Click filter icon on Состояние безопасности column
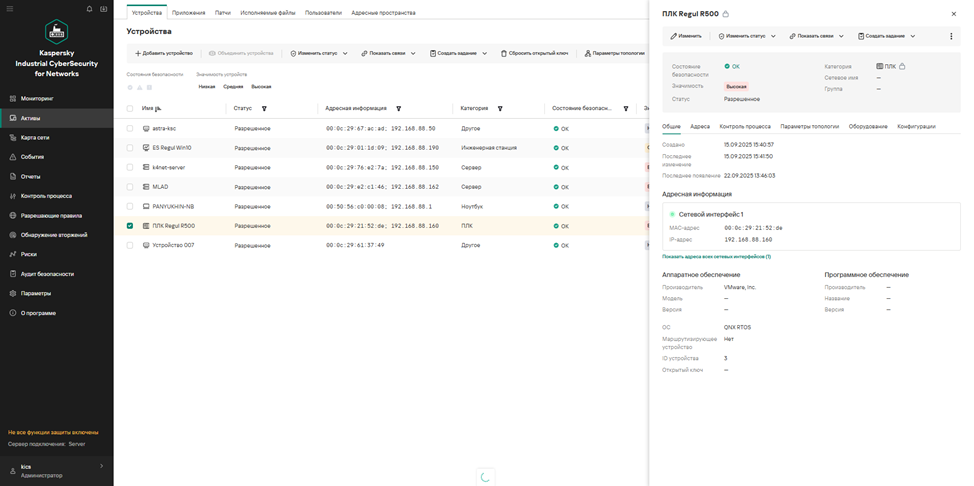Screen dimensions: 974x486 pos(626,108)
